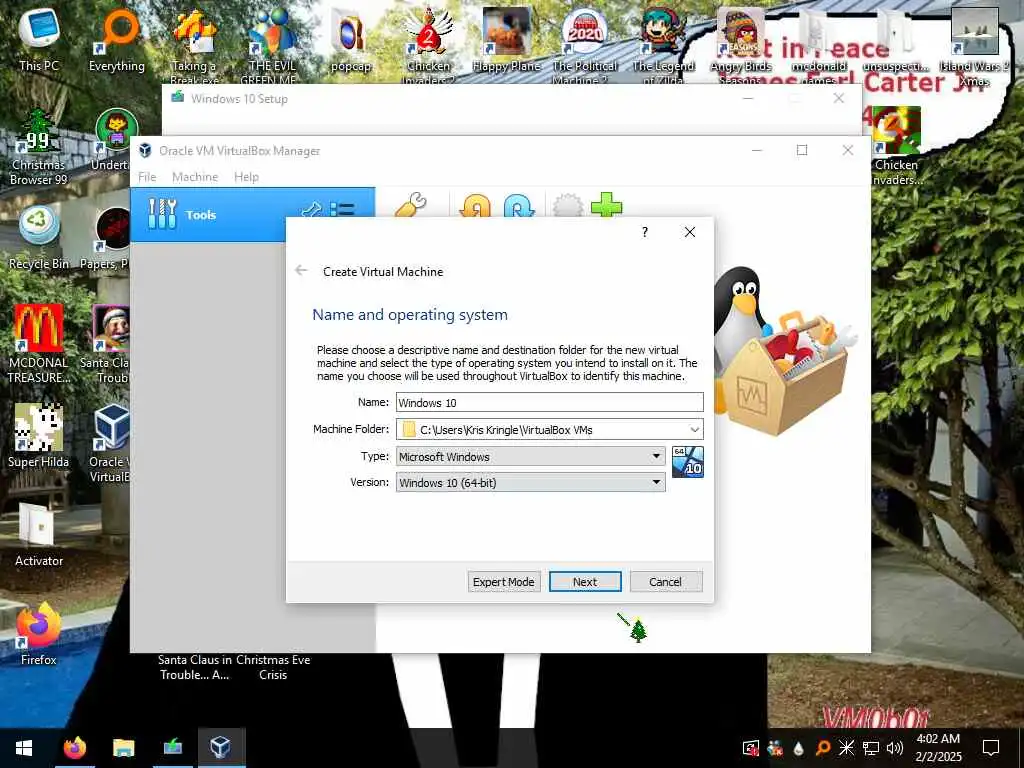Click the Windows 10 64-bit OS badge icon
This screenshot has width=1024, height=768.
click(x=688, y=462)
